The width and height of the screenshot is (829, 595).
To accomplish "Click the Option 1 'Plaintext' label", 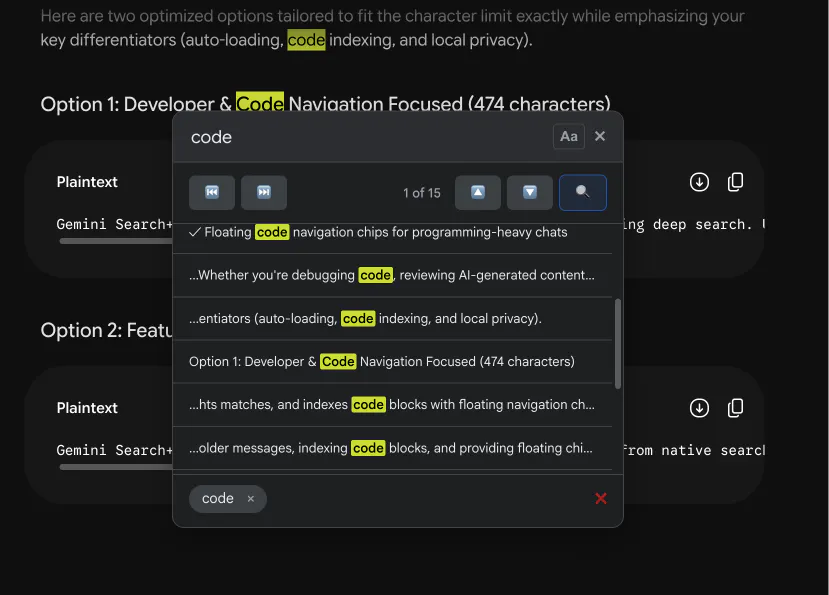I will 87,182.
